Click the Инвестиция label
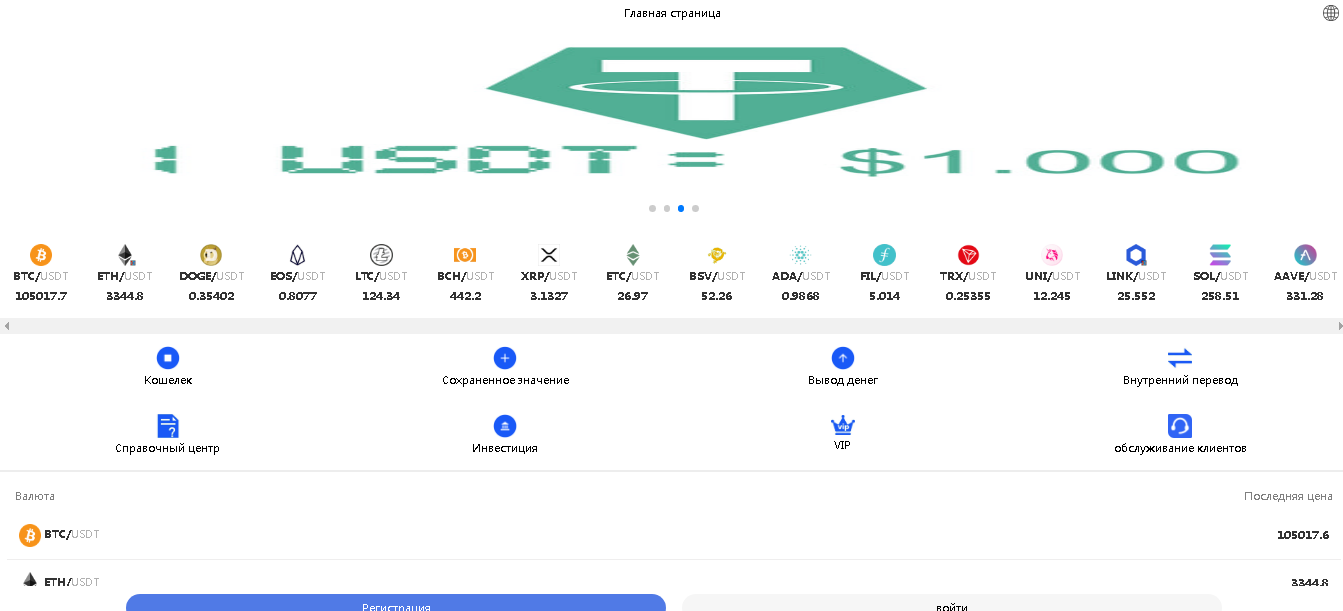Image resolution: width=1343 pixels, height=611 pixels. (x=505, y=448)
